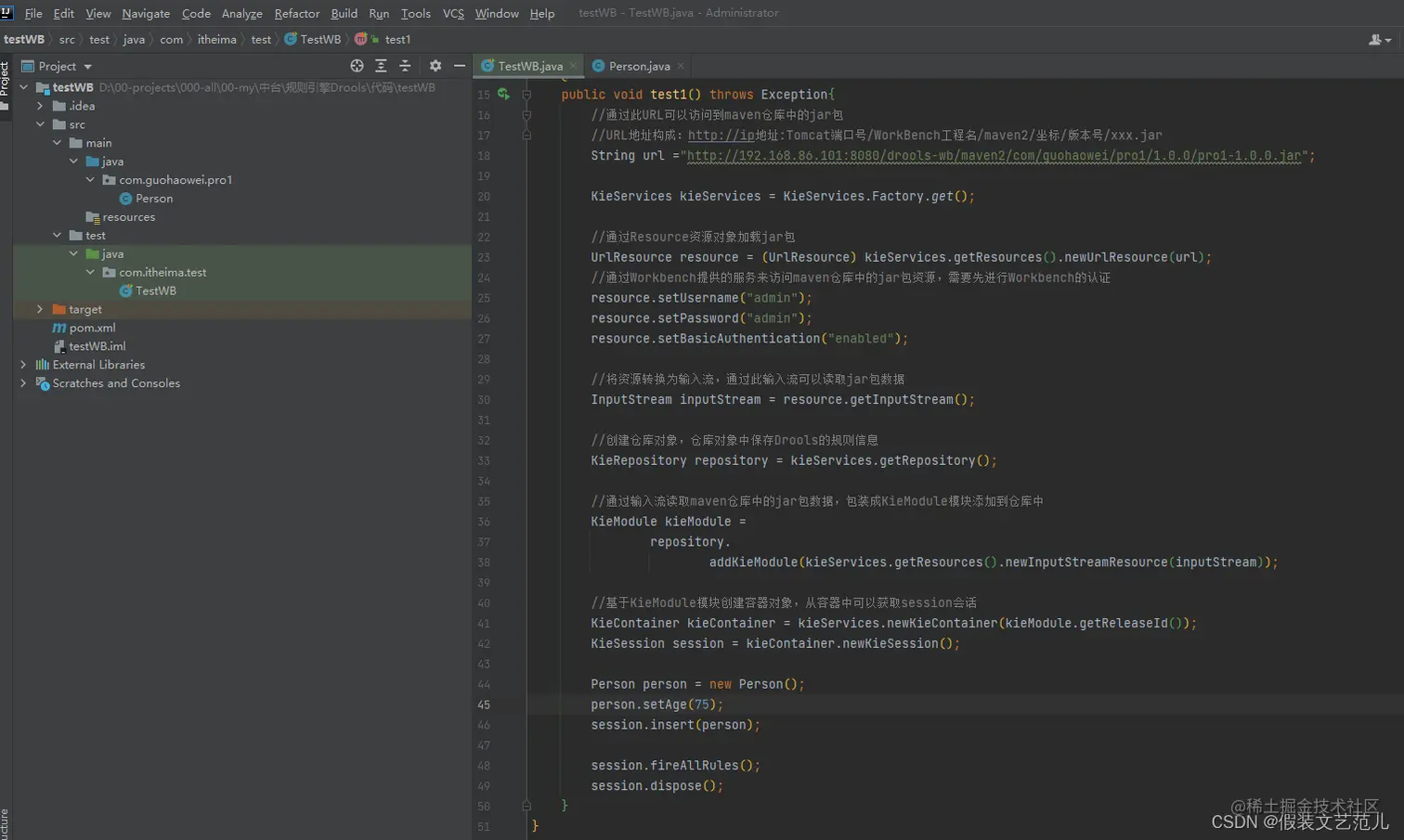1404x840 pixels.
Task: Hide the Project tool window
Action: [460, 66]
